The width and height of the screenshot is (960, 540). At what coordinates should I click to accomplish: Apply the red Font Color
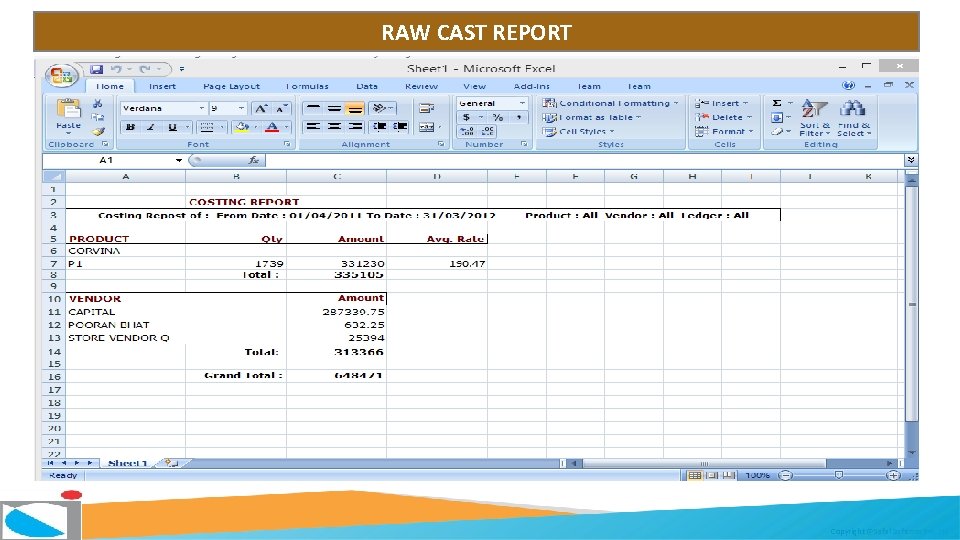272,127
